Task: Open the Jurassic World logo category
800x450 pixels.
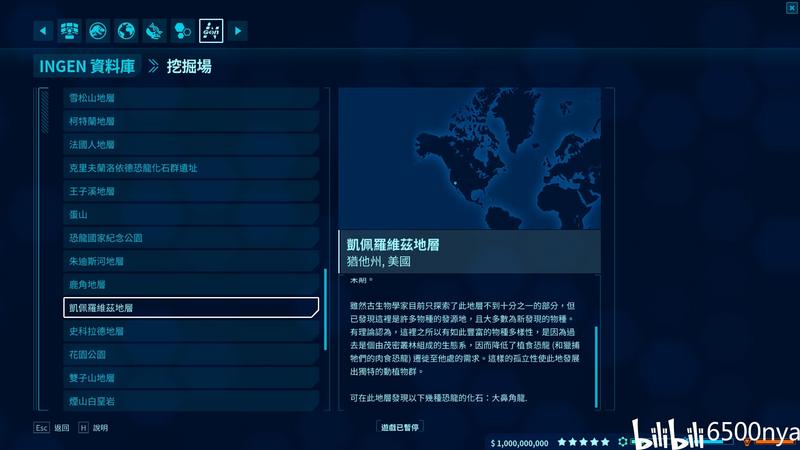Action: pyautogui.click(x=97, y=31)
